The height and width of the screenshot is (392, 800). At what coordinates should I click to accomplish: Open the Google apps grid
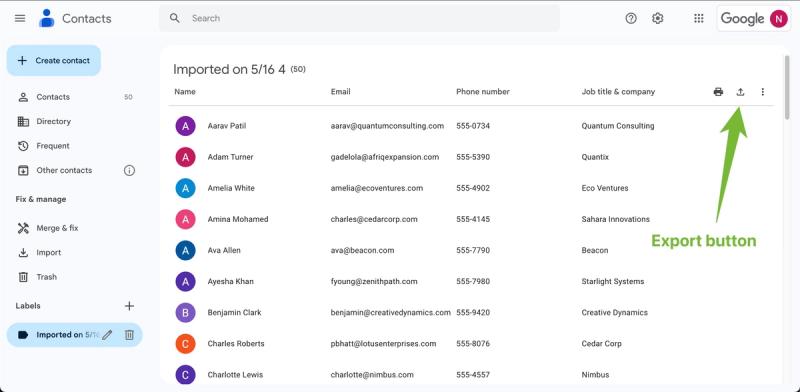point(699,18)
